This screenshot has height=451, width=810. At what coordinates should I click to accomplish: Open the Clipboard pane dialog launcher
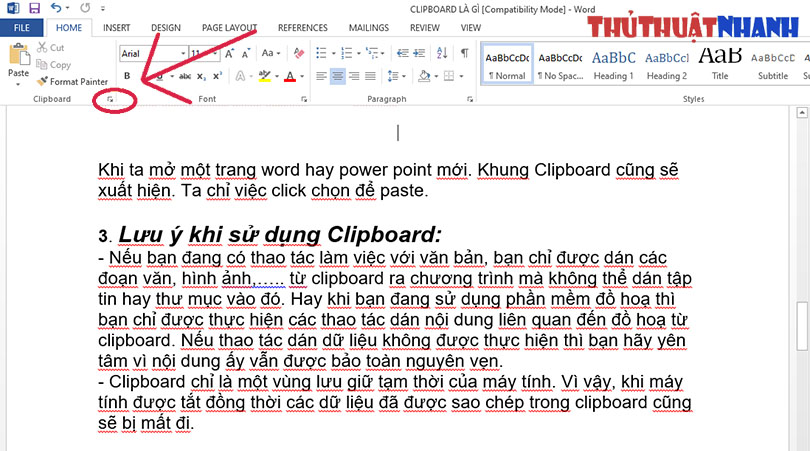pos(110,99)
